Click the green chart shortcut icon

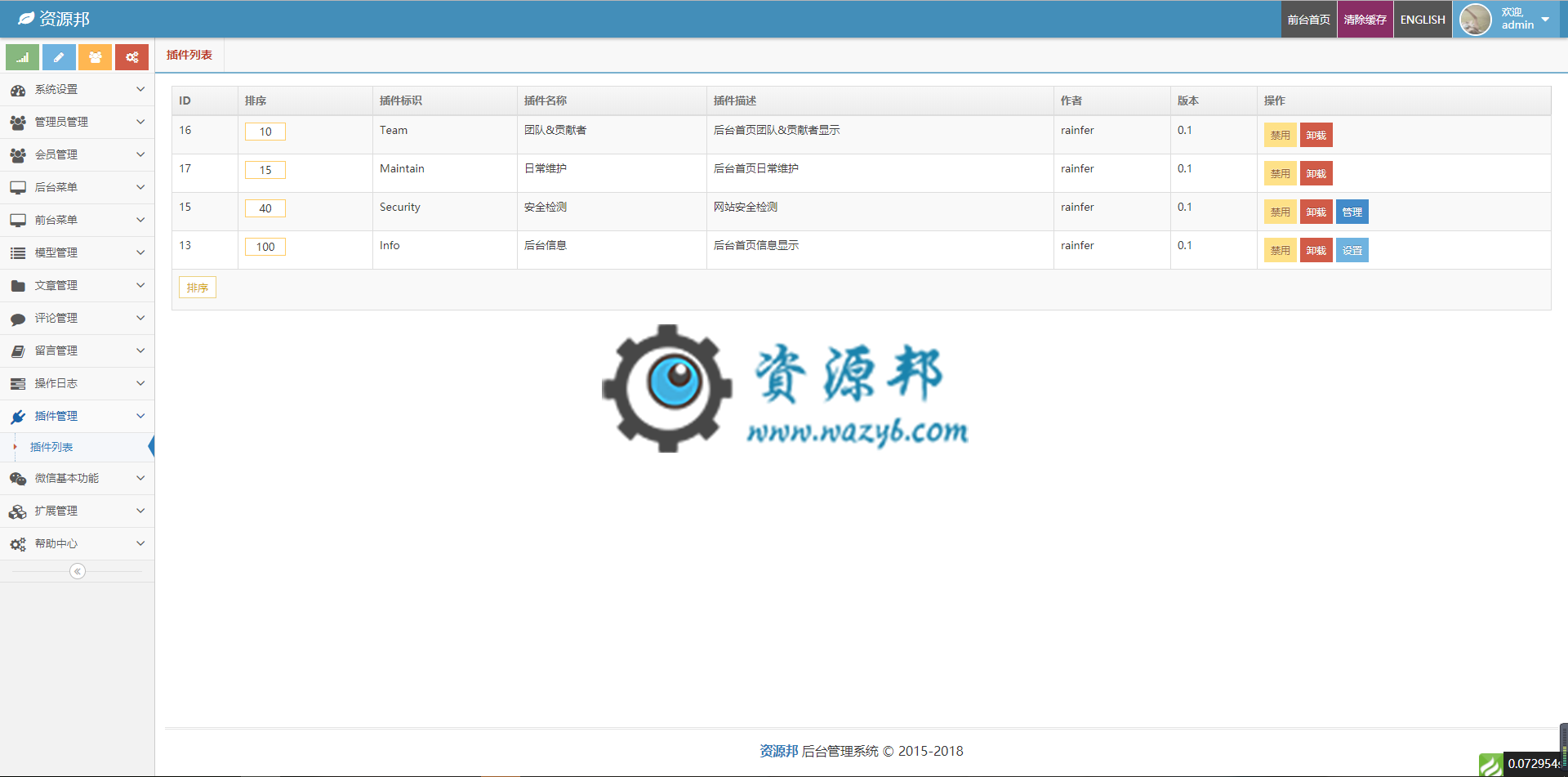pos(22,57)
